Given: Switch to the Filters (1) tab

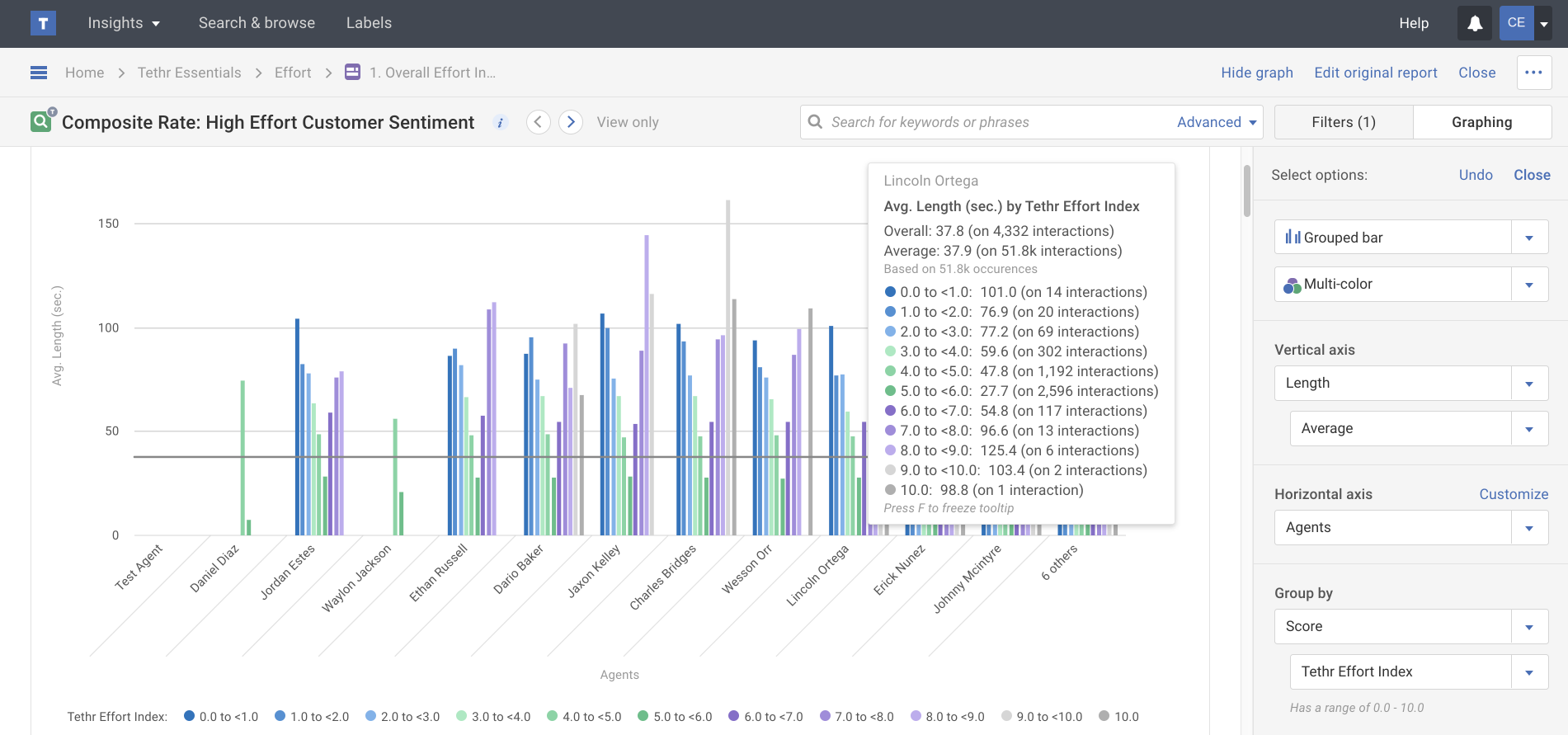Looking at the screenshot, I should click(x=1343, y=122).
